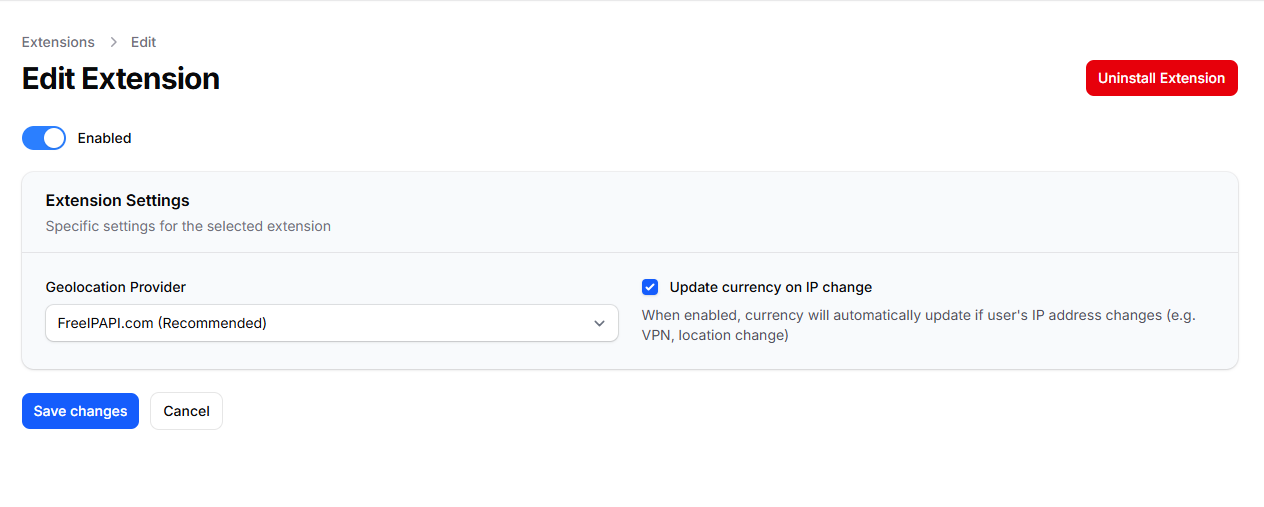Click the Geolocation Provider dropdown arrow
Screen dimensions: 1264x507
pyautogui.click(x=599, y=323)
